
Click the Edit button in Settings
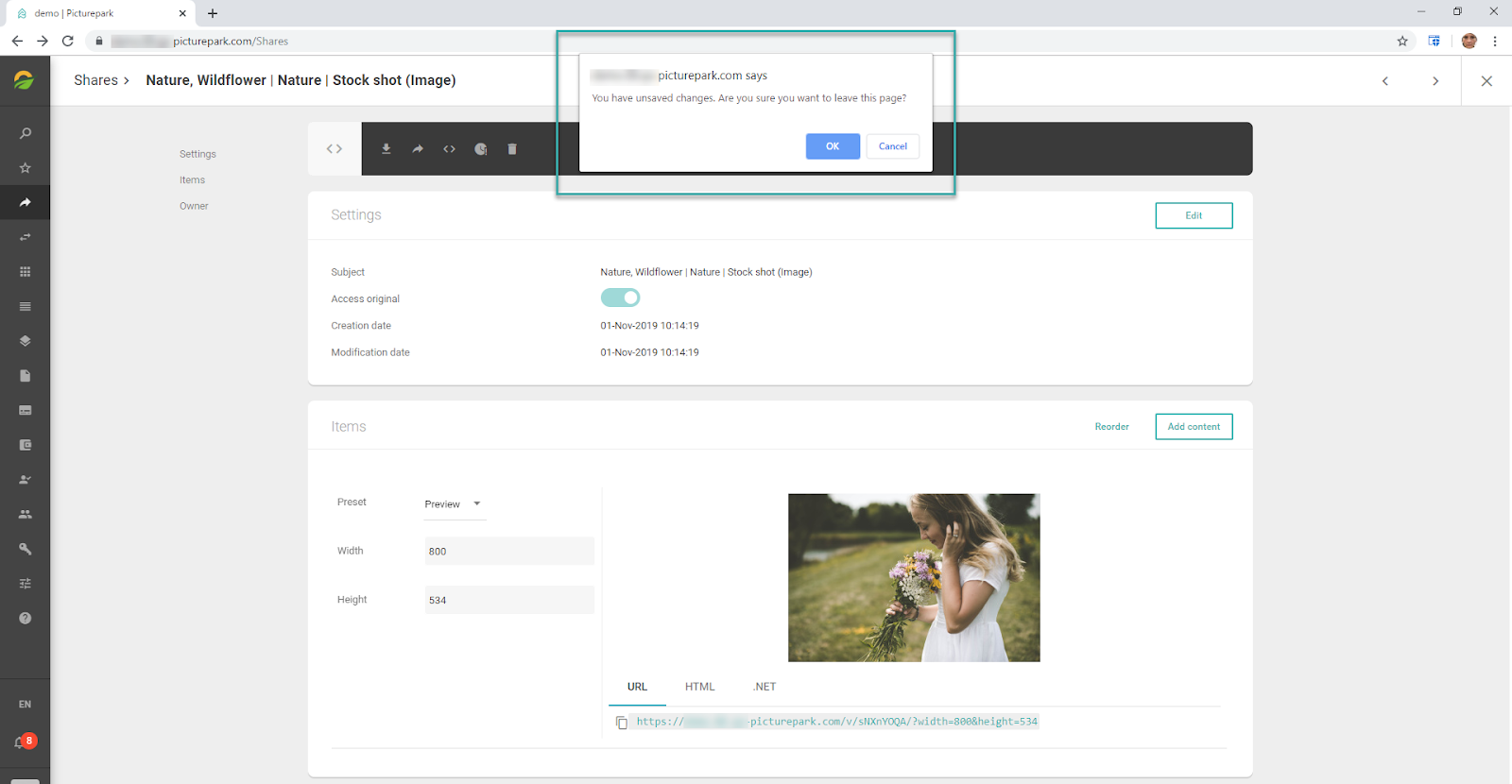point(1194,215)
